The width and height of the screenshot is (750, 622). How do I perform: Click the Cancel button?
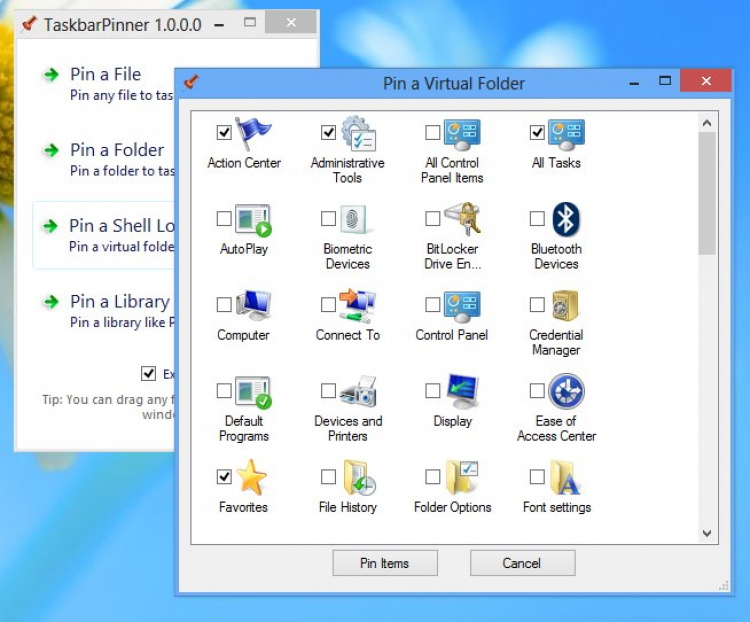(x=522, y=563)
